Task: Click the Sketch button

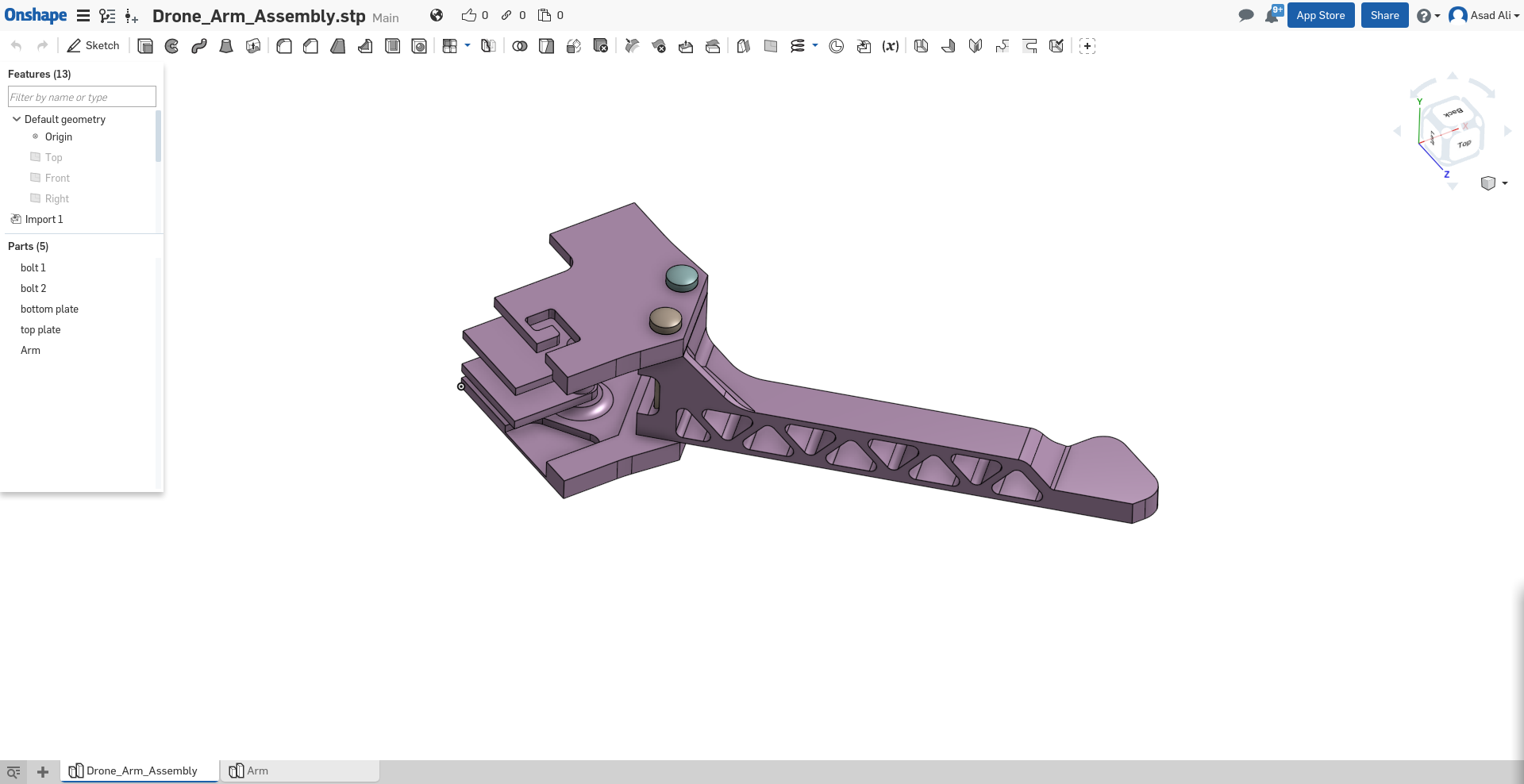Action: pos(94,46)
